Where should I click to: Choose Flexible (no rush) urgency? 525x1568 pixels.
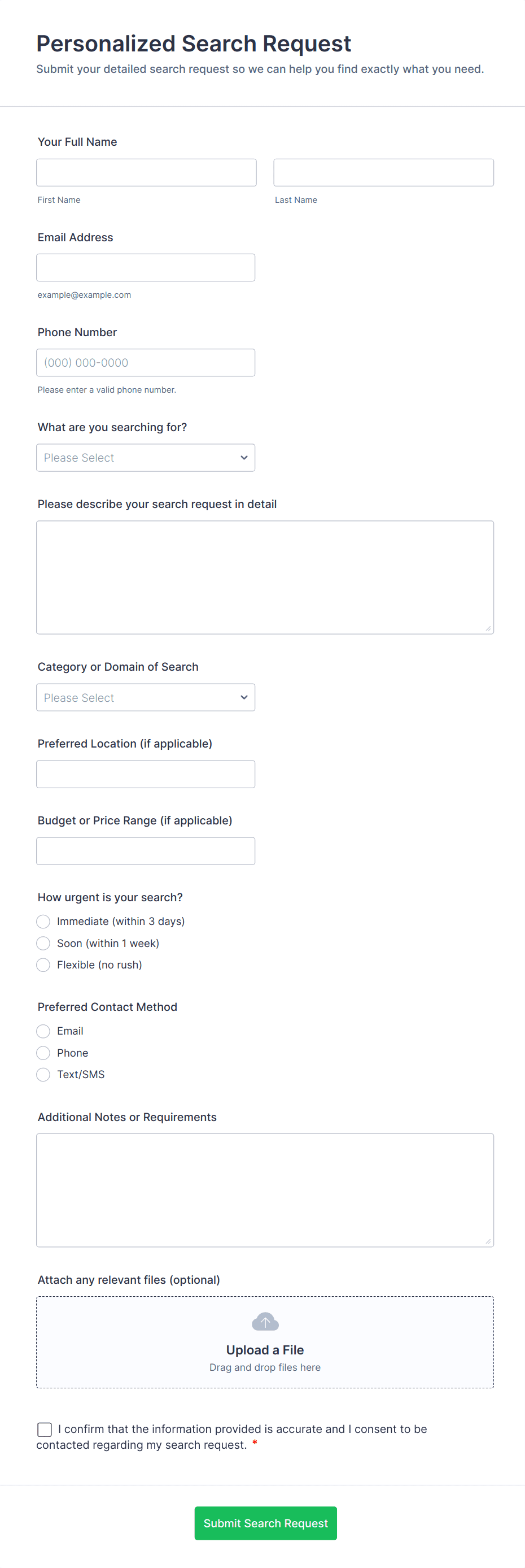tap(43, 965)
